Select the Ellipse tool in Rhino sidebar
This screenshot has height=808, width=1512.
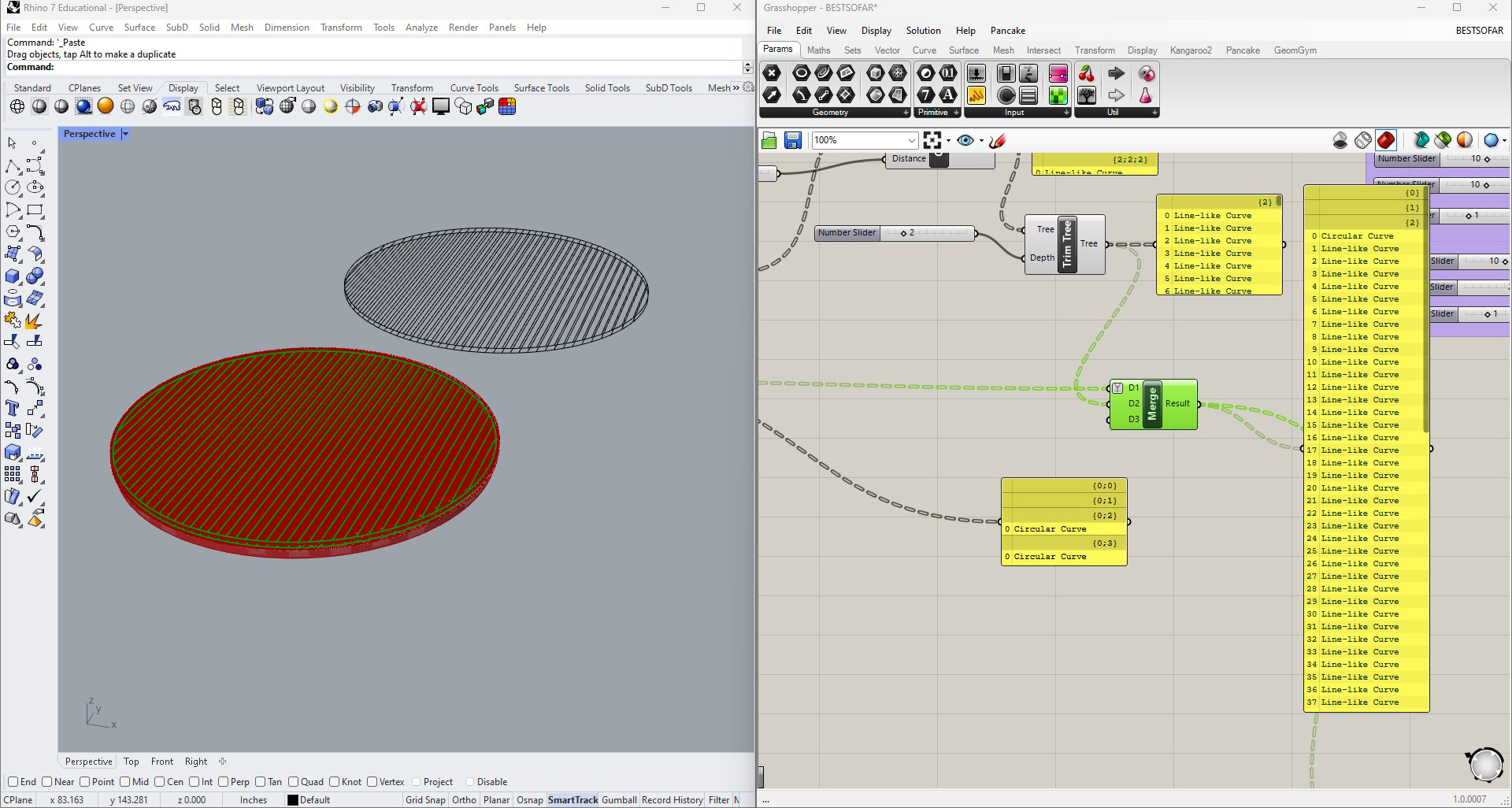[x=35, y=187]
